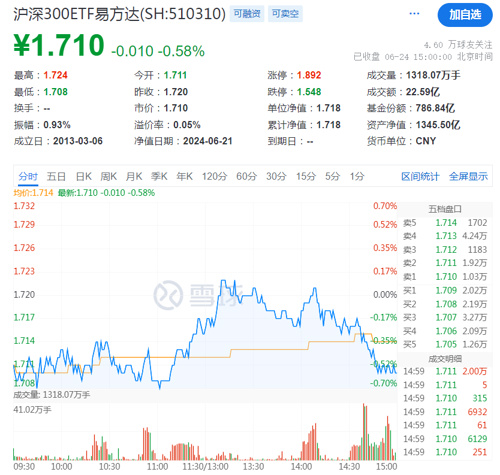Click the 货币单位 value CNY
Image resolution: width=500 pixels, height=475 pixels.
point(426,141)
